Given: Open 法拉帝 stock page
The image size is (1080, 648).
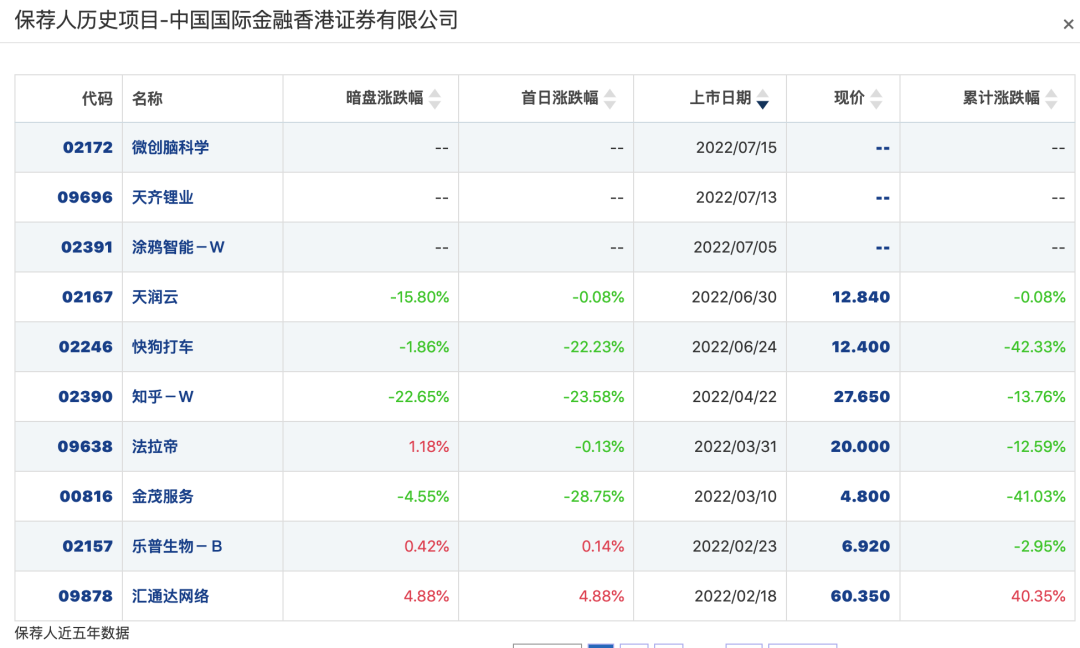Looking at the screenshot, I should point(155,447).
